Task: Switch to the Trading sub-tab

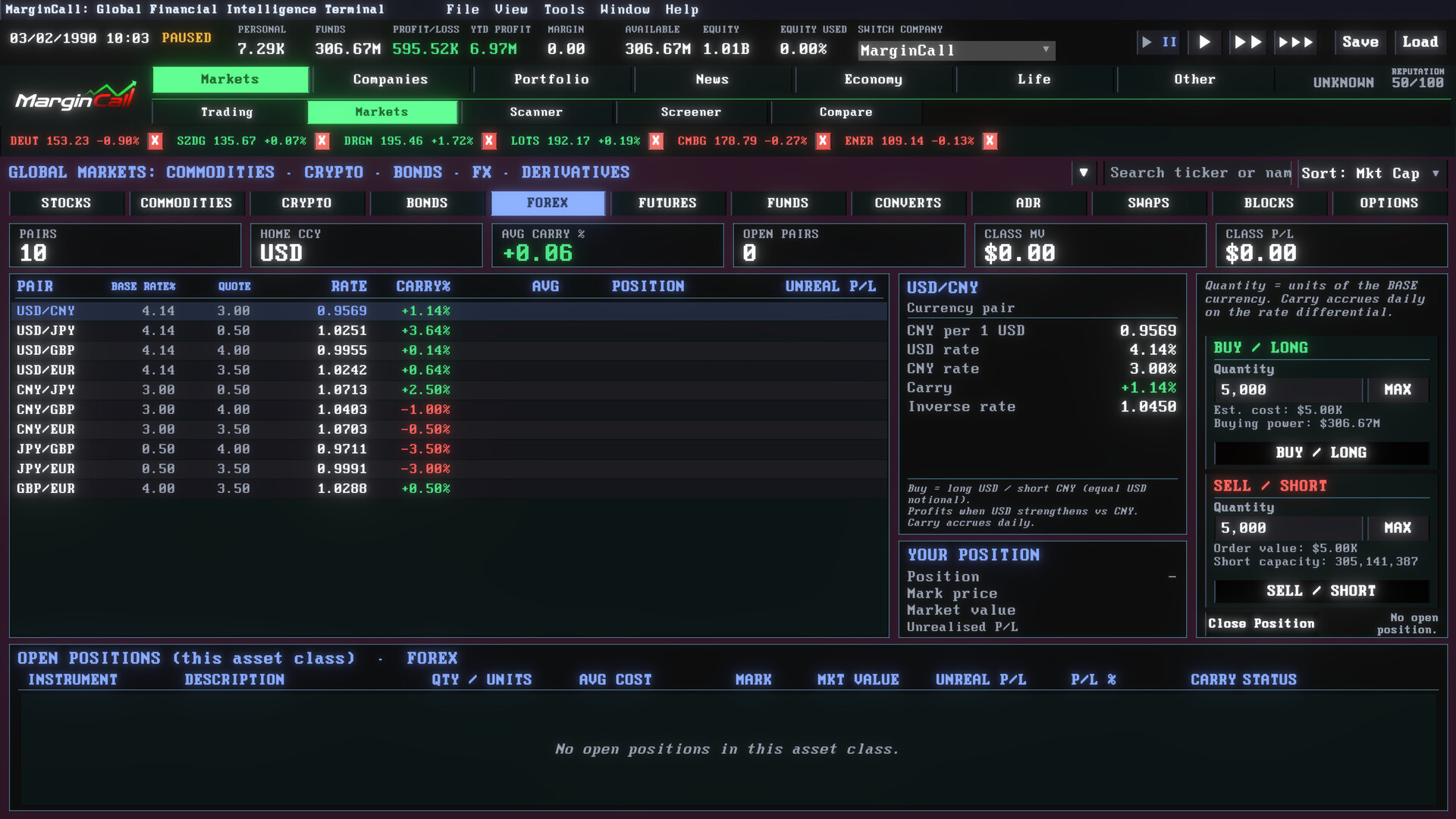Action: tap(227, 112)
